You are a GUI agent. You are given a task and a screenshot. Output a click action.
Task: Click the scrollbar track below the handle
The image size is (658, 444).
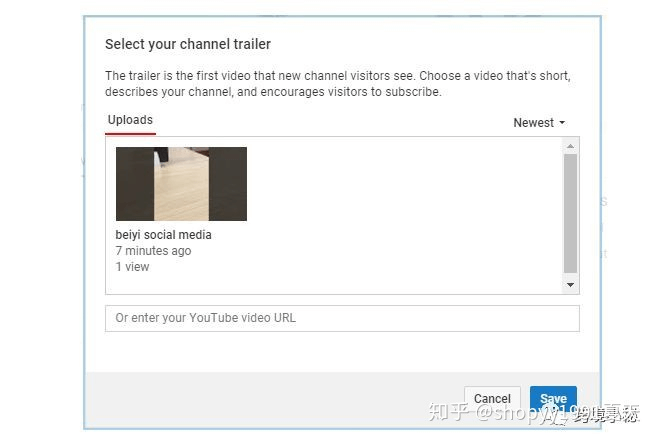[x=570, y=277]
